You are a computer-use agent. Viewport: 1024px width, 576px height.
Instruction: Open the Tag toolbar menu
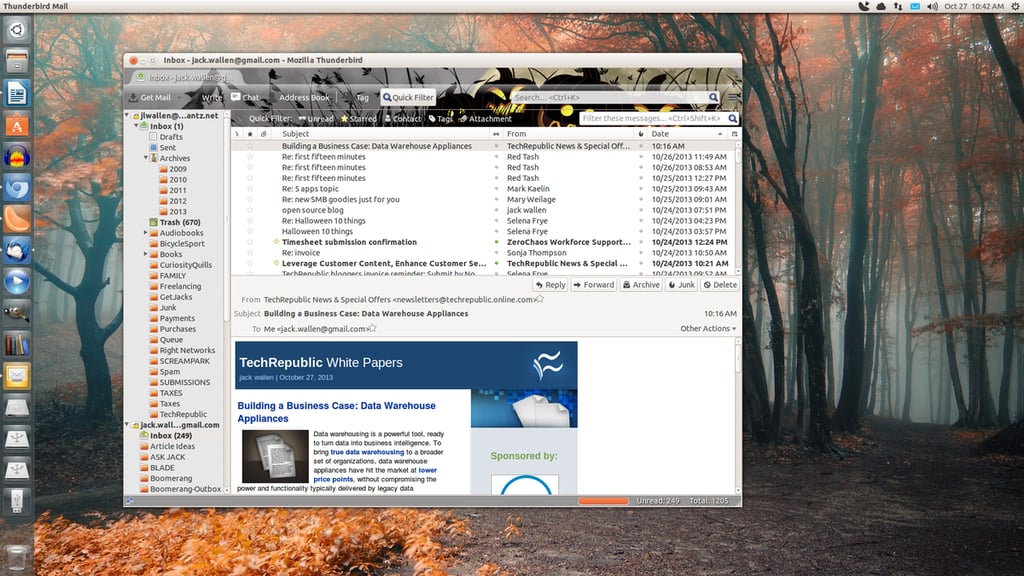click(362, 97)
